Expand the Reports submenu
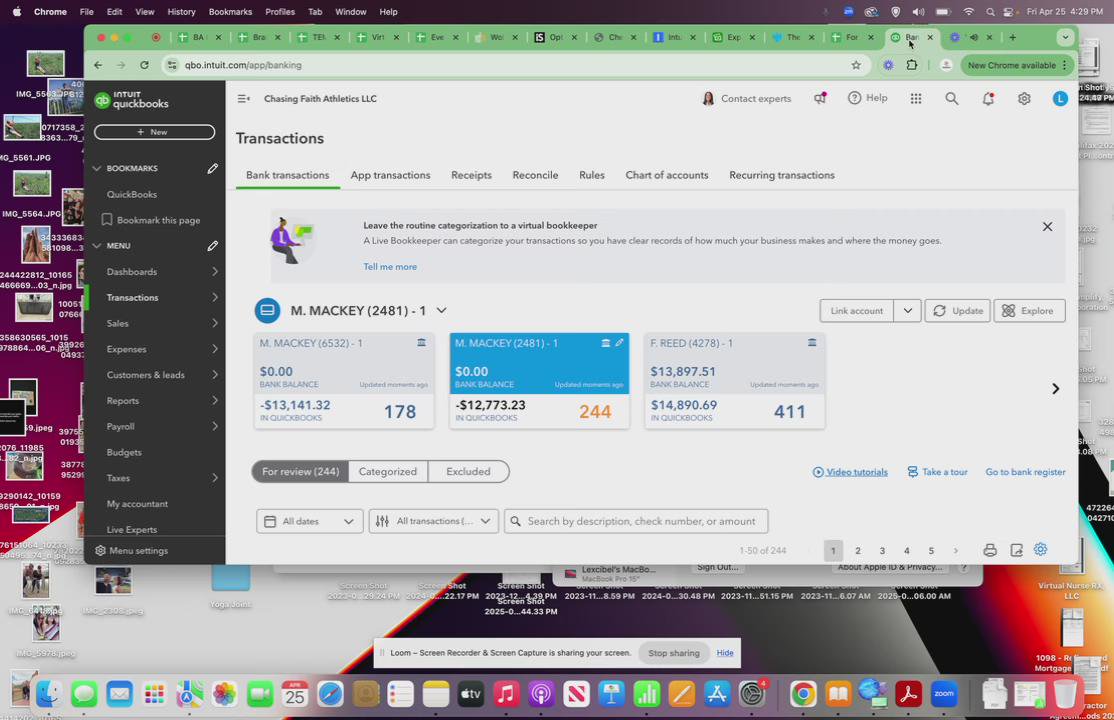 [215, 401]
